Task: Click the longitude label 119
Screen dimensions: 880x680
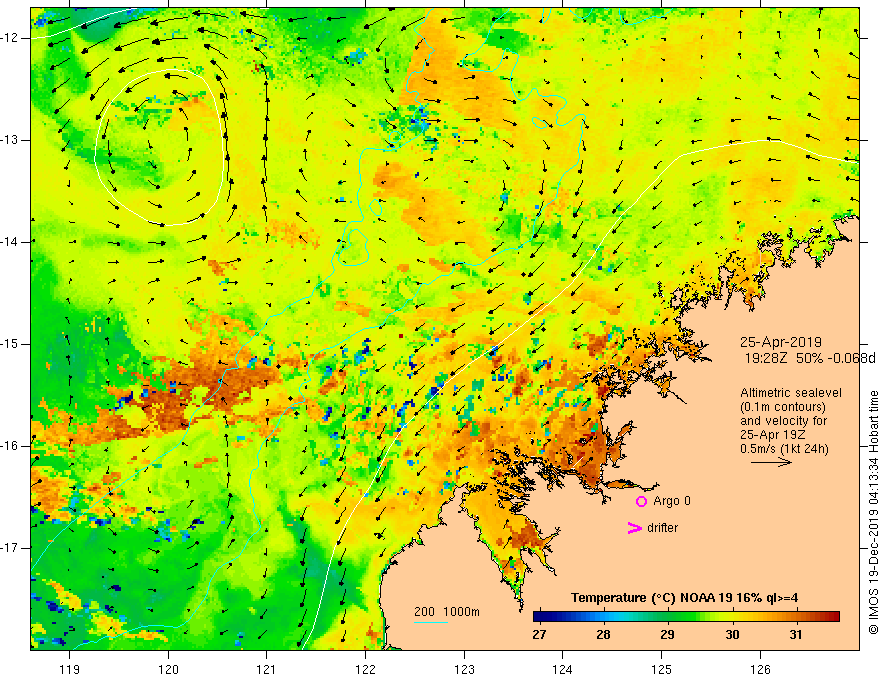Action: 70,669
